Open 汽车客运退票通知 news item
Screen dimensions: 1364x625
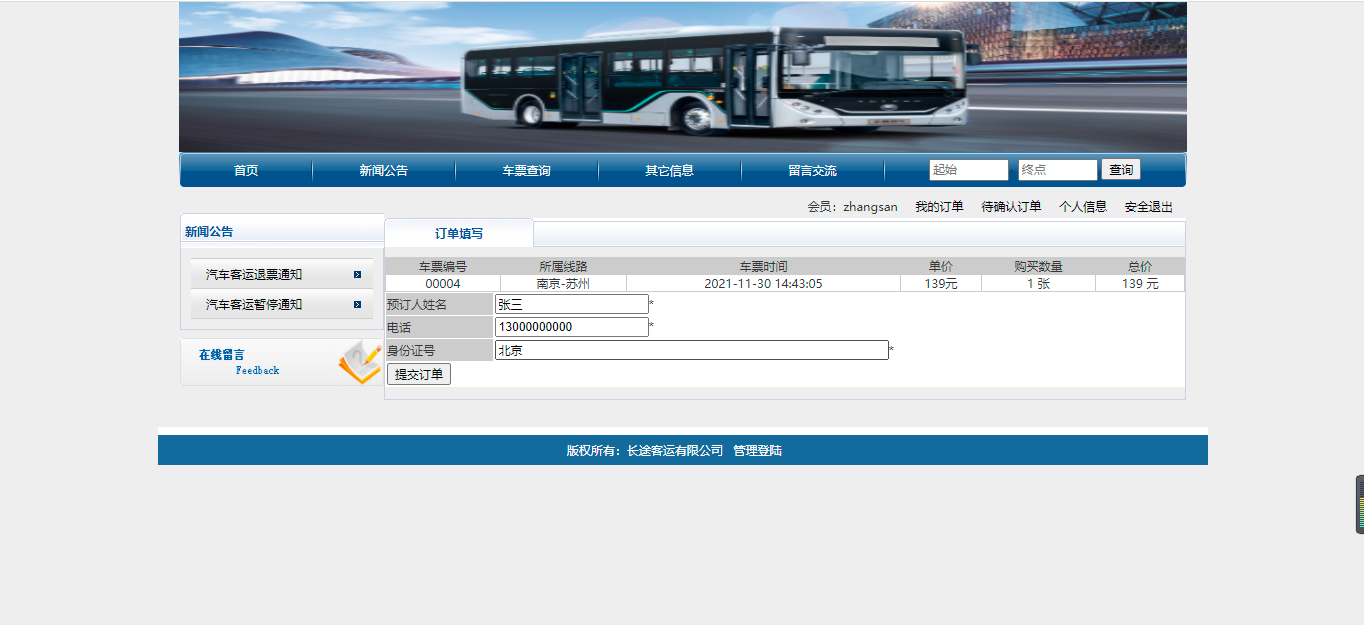tap(254, 275)
